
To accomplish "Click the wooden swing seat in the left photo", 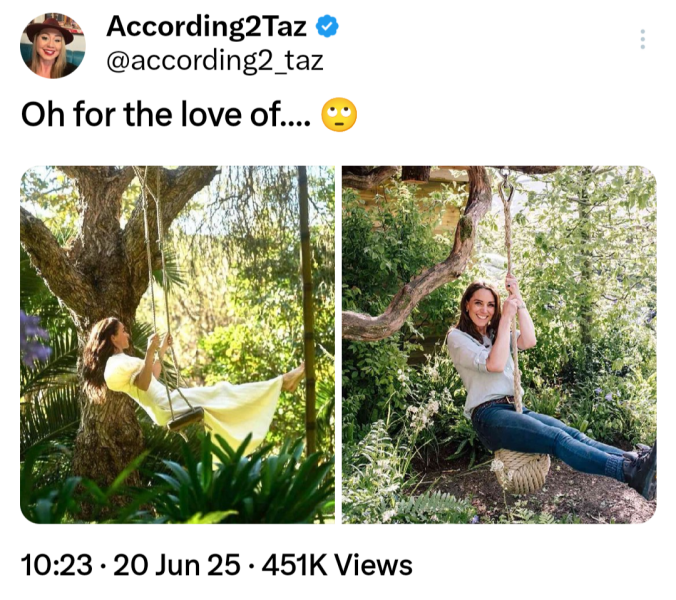I will (x=186, y=419).
